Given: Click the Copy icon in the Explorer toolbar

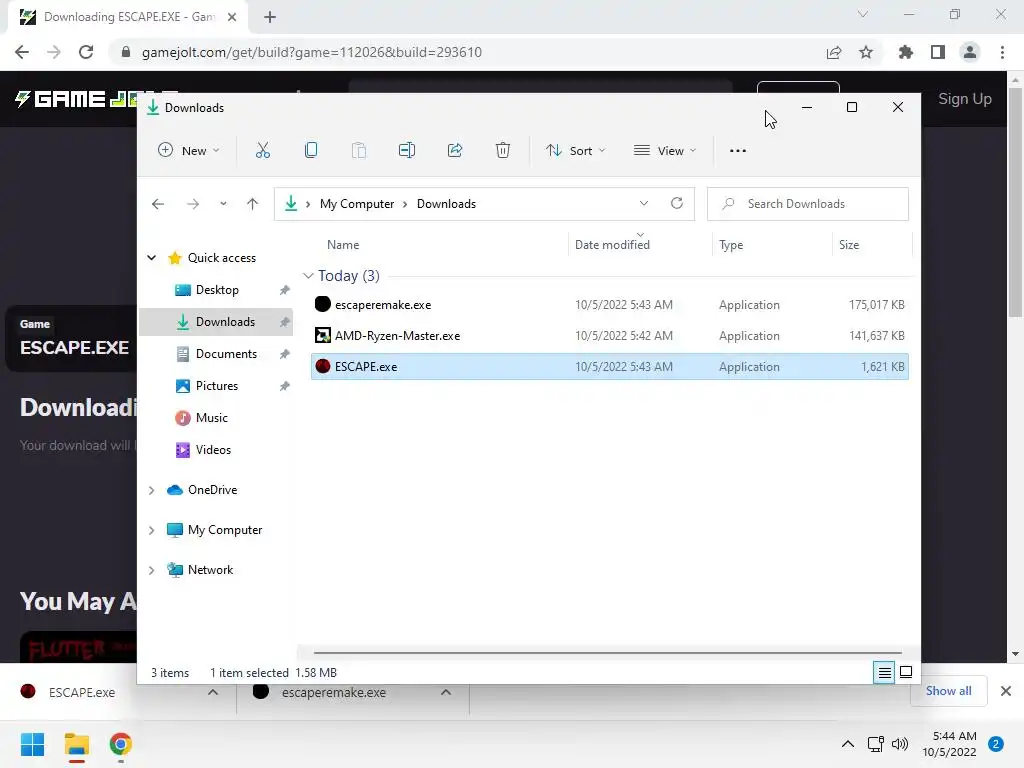Looking at the screenshot, I should pyautogui.click(x=311, y=150).
